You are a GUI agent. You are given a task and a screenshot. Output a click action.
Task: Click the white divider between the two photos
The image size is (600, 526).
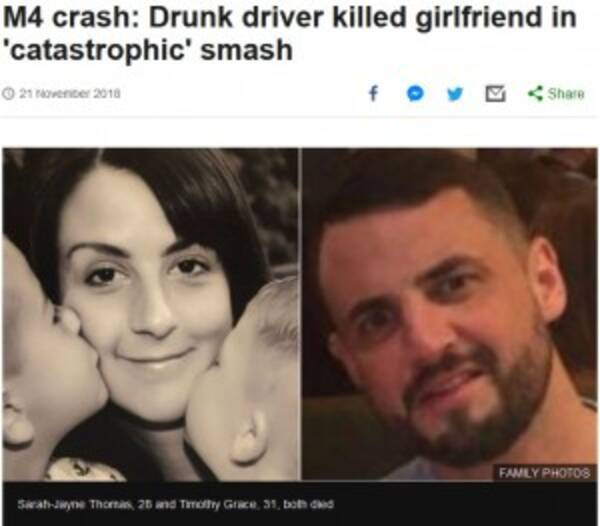(x=300, y=314)
